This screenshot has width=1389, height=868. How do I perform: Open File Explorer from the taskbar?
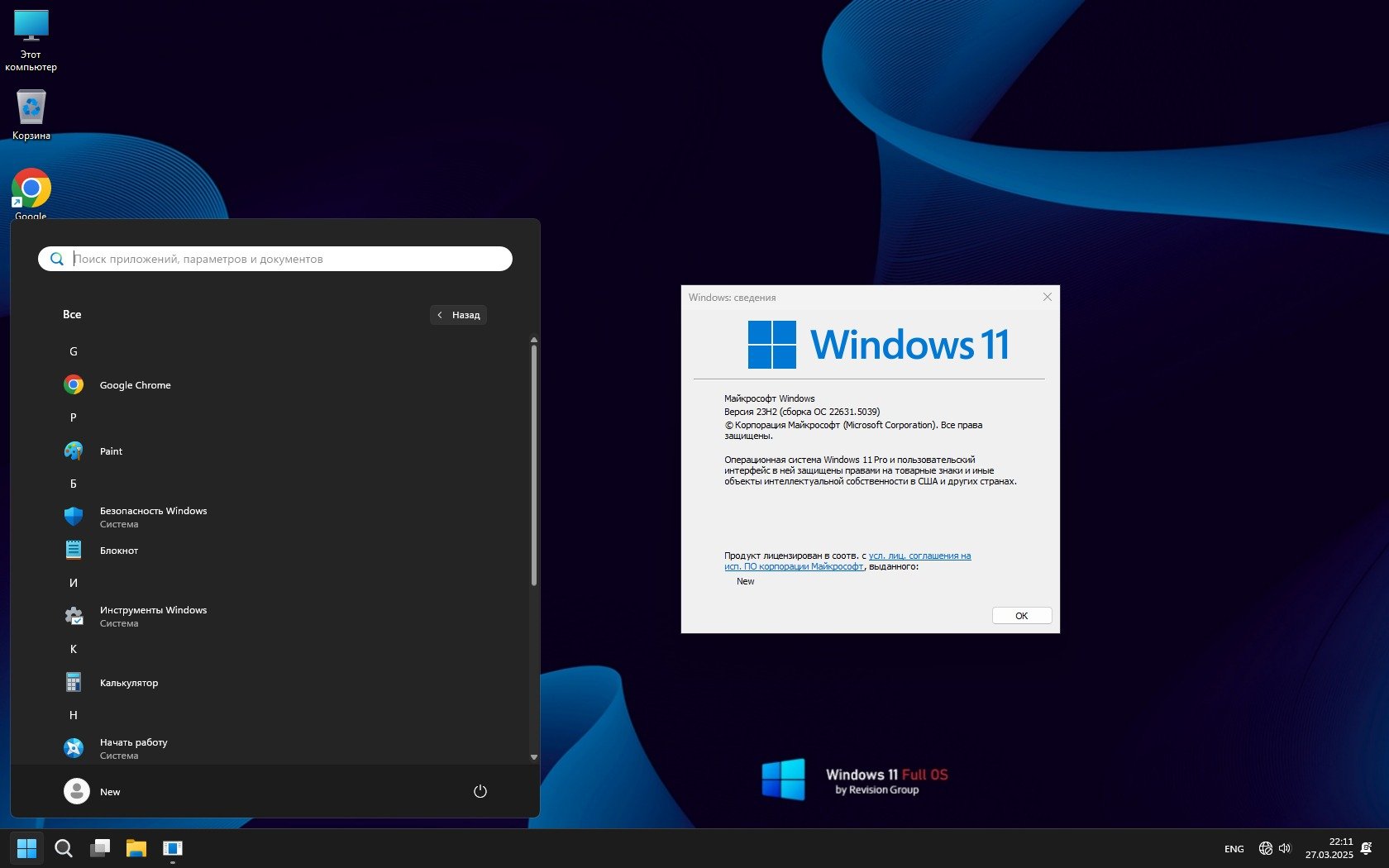click(136, 848)
